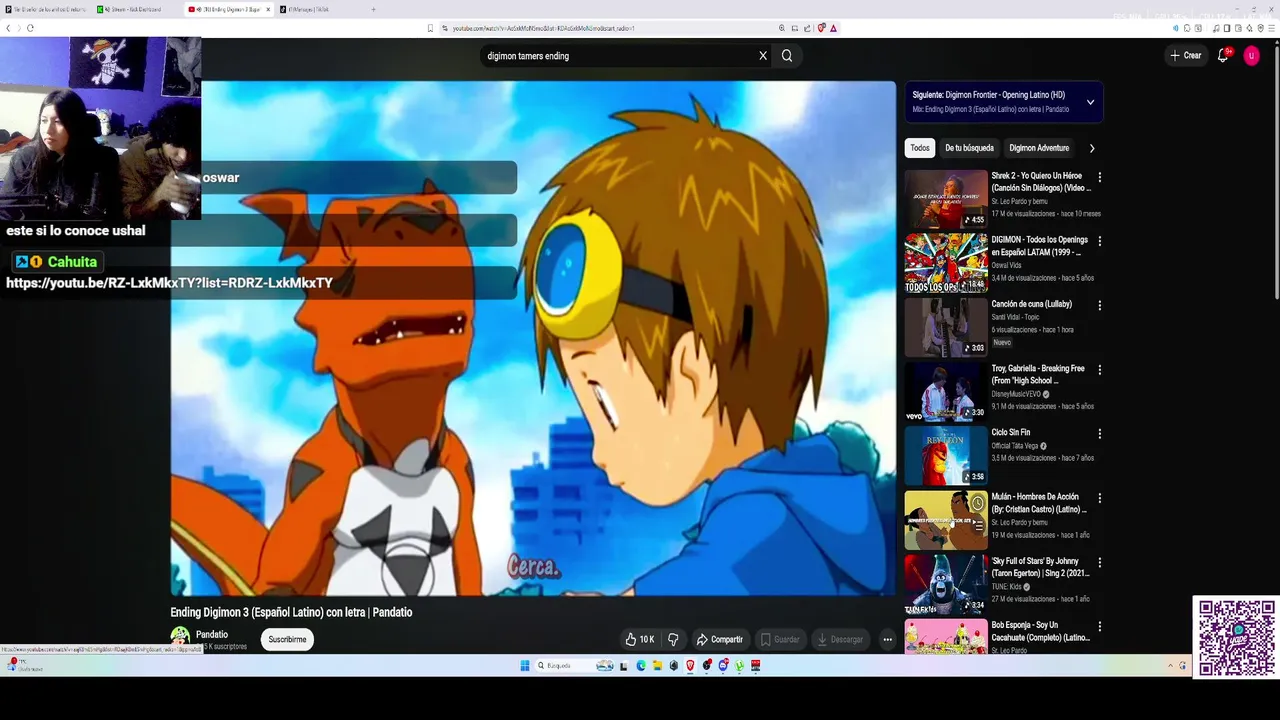Click the Brave shields lion icon
The image size is (1280, 720).
pos(821,28)
